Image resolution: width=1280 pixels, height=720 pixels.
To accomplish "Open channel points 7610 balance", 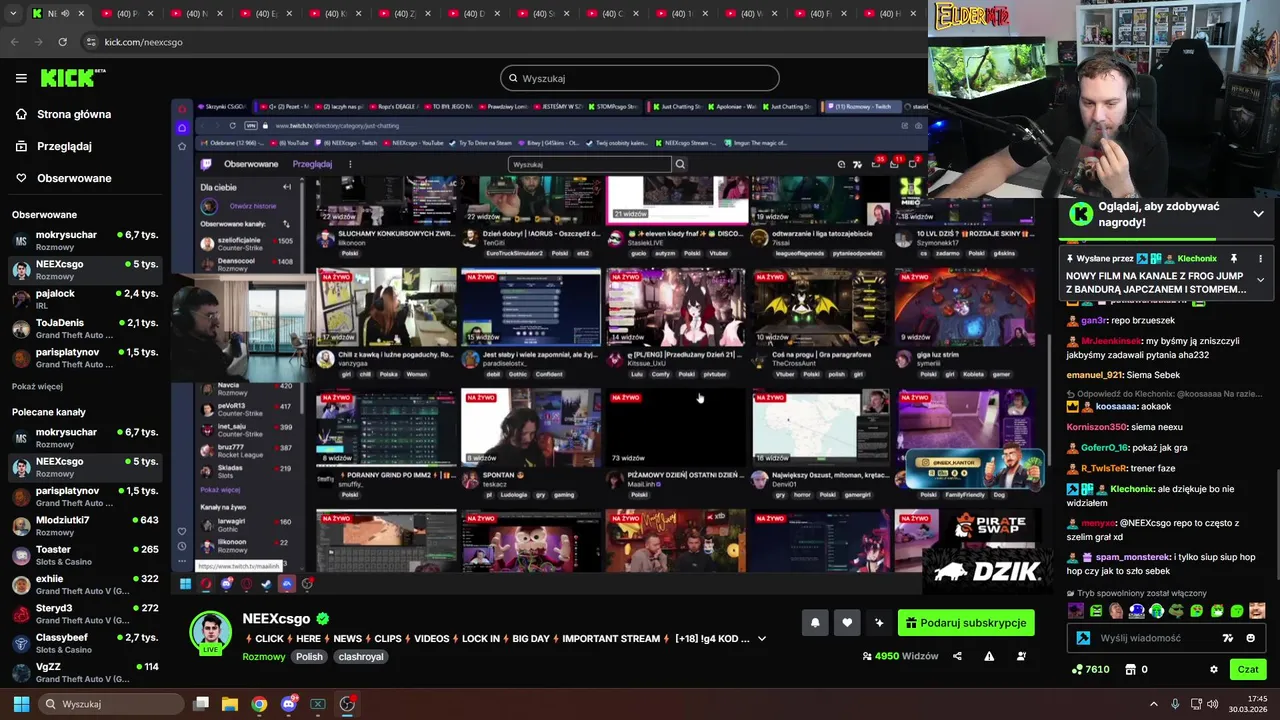I will tap(1090, 669).
